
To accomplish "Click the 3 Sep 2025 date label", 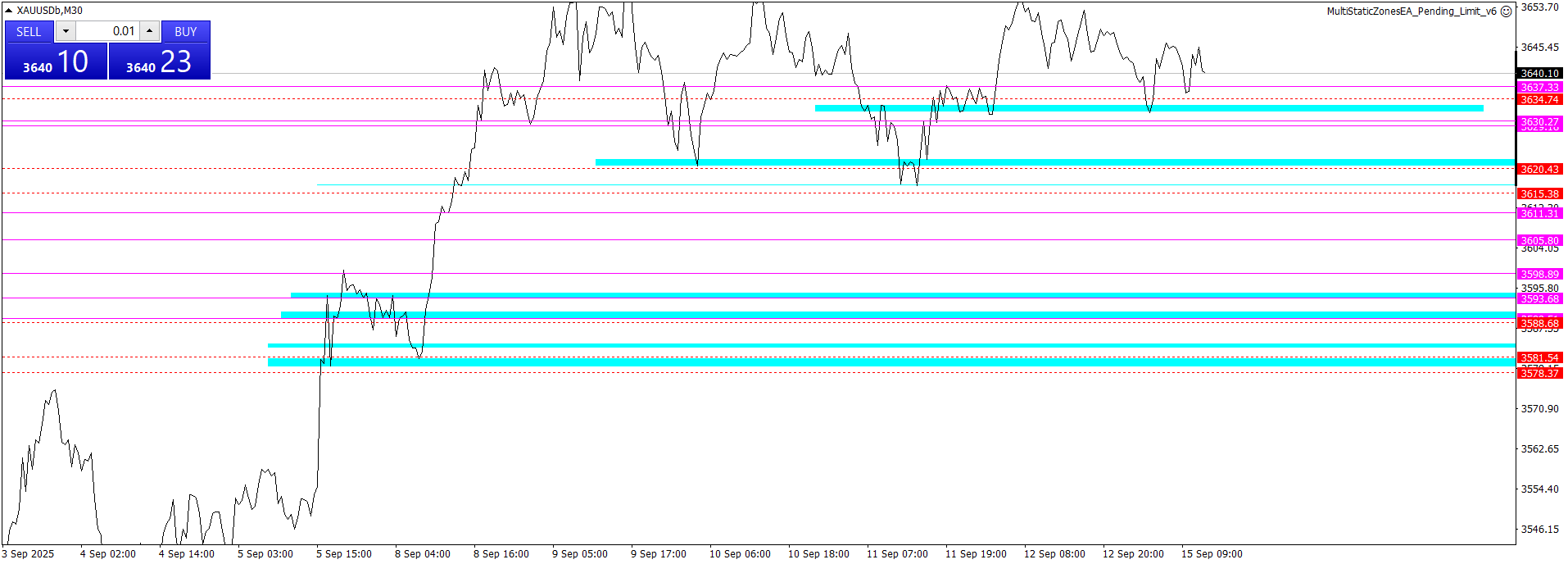I will point(28,554).
